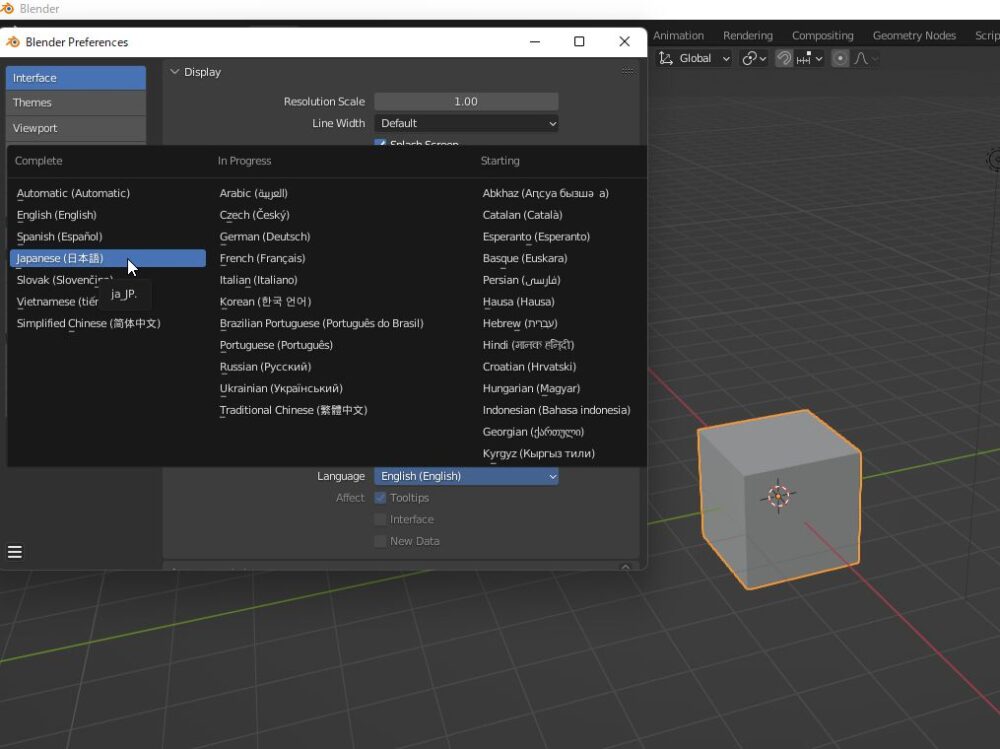1000x749 pixels.
Task: Toggle proportional editing in the viewport header
Action: [841, 59]
